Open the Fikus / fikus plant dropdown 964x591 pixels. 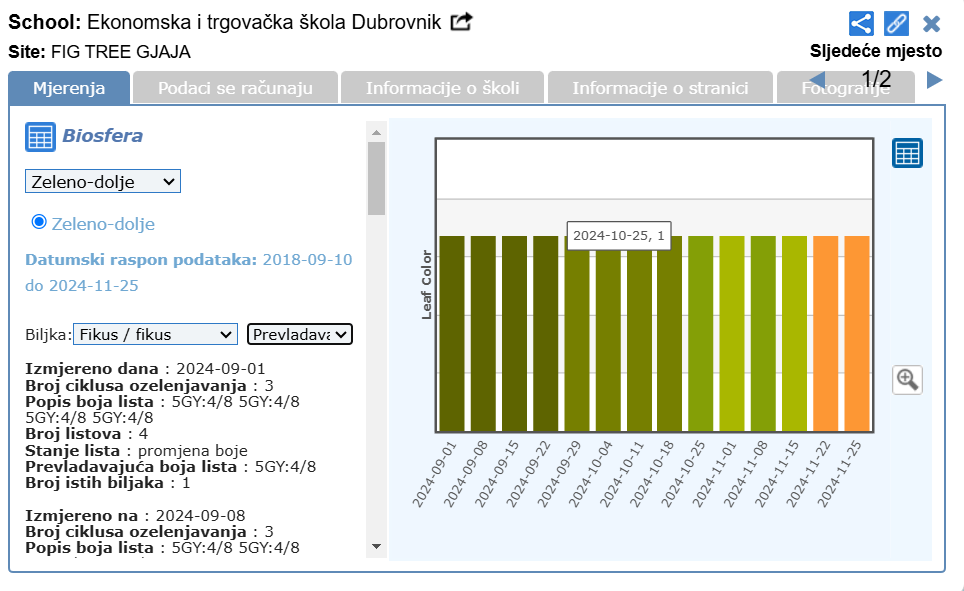pyautogui.click(x=155, y=334)
